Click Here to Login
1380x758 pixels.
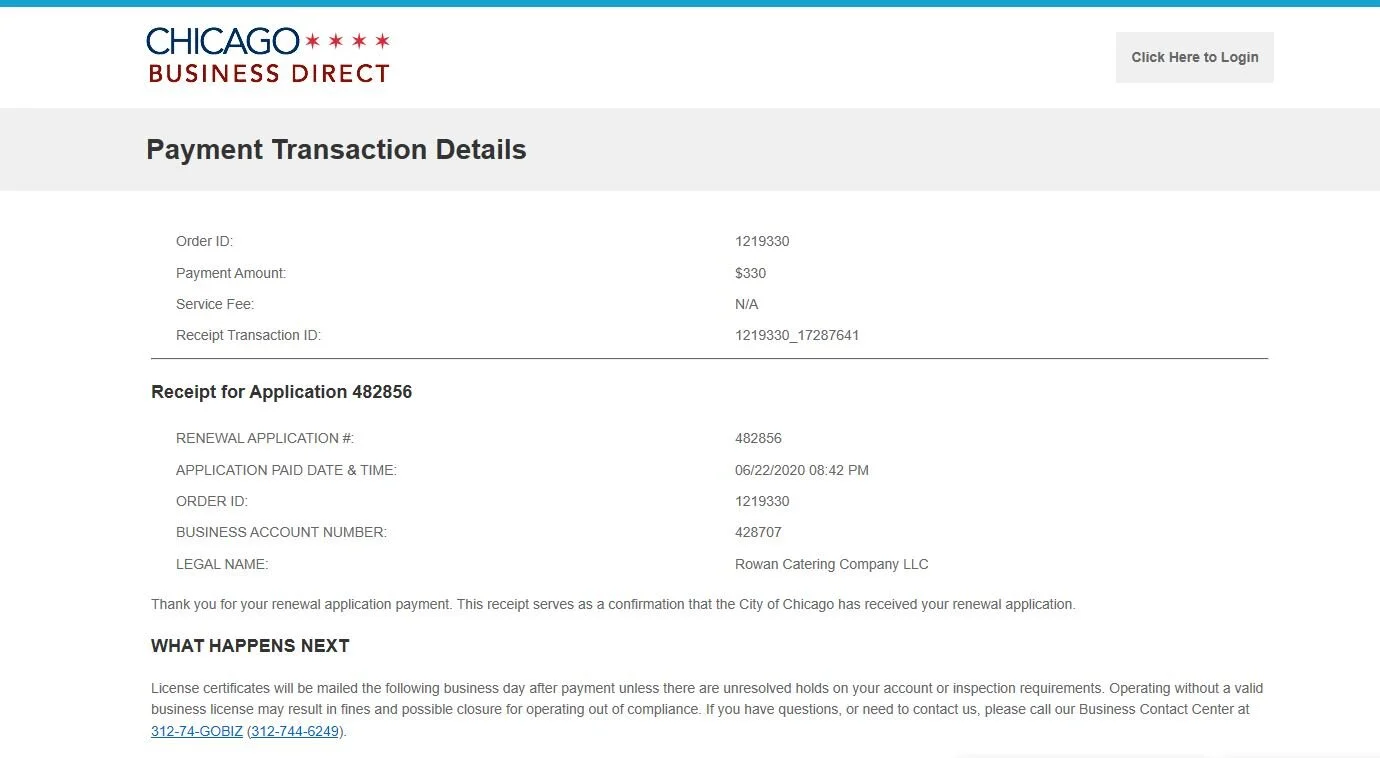click(x=1194, y=57)
